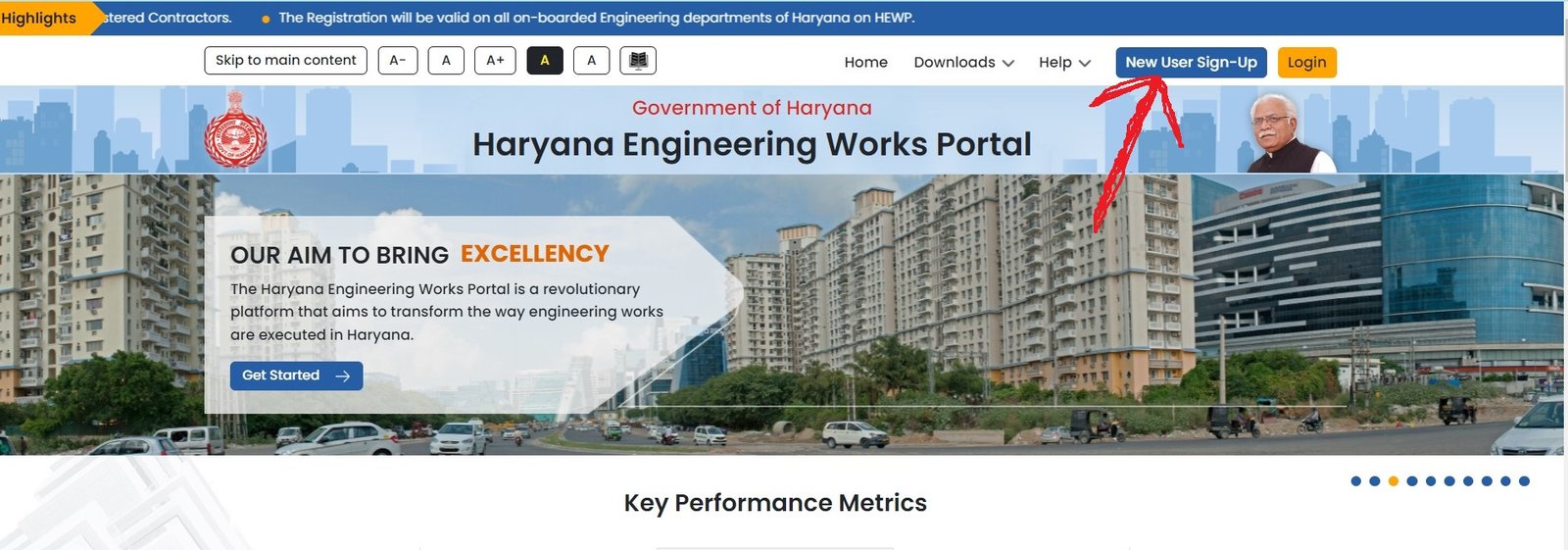
Task: Click the arrow icon in Get Started
Action: (342, 375)
